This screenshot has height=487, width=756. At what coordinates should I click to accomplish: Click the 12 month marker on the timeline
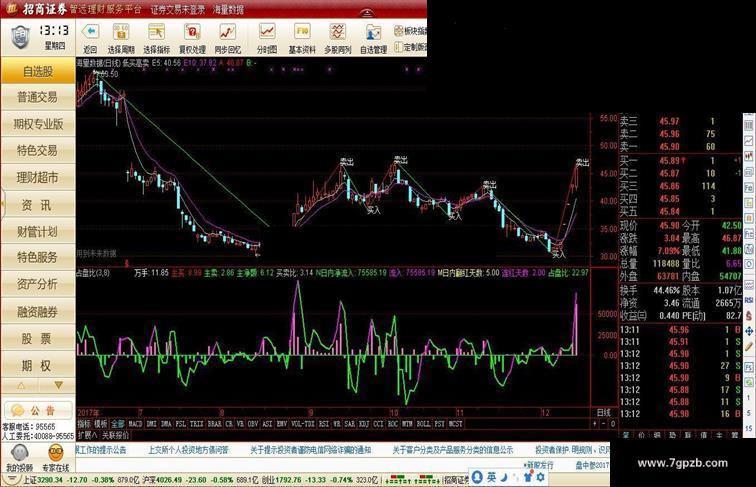(545, 413)
